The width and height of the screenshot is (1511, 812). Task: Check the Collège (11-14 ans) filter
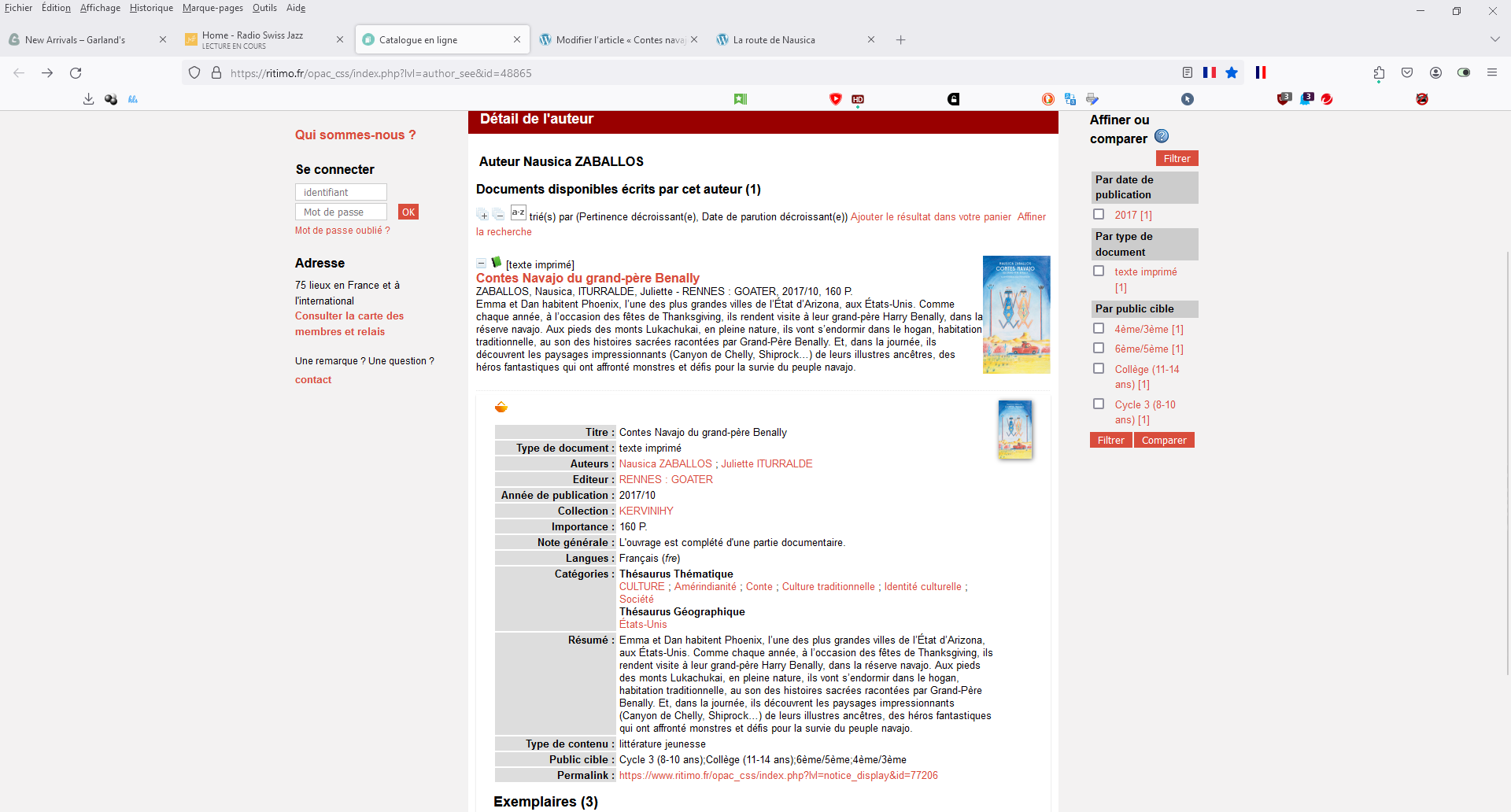(x=1099, y=368)
